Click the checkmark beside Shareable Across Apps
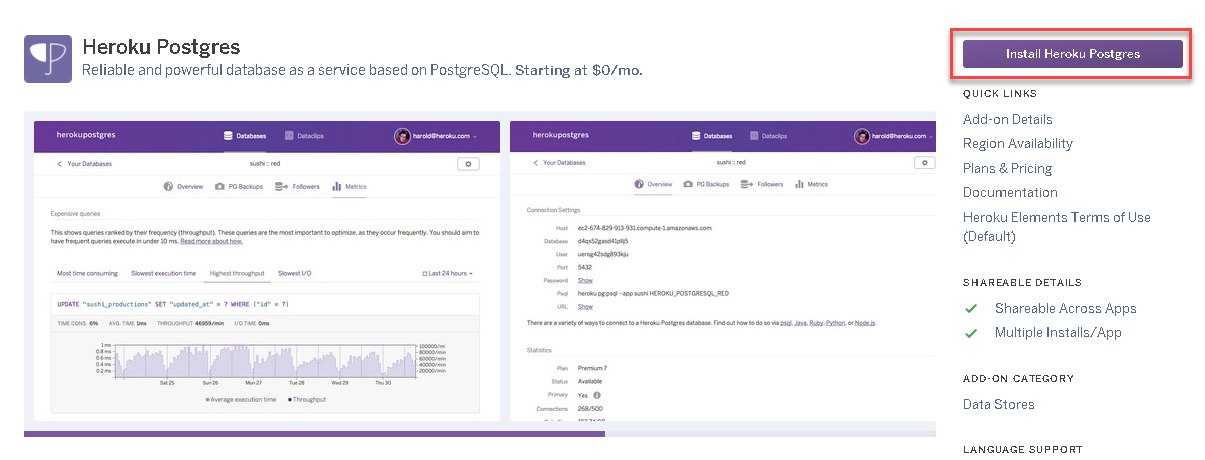The image size is (1205, 460). click(x=970, y=308)
